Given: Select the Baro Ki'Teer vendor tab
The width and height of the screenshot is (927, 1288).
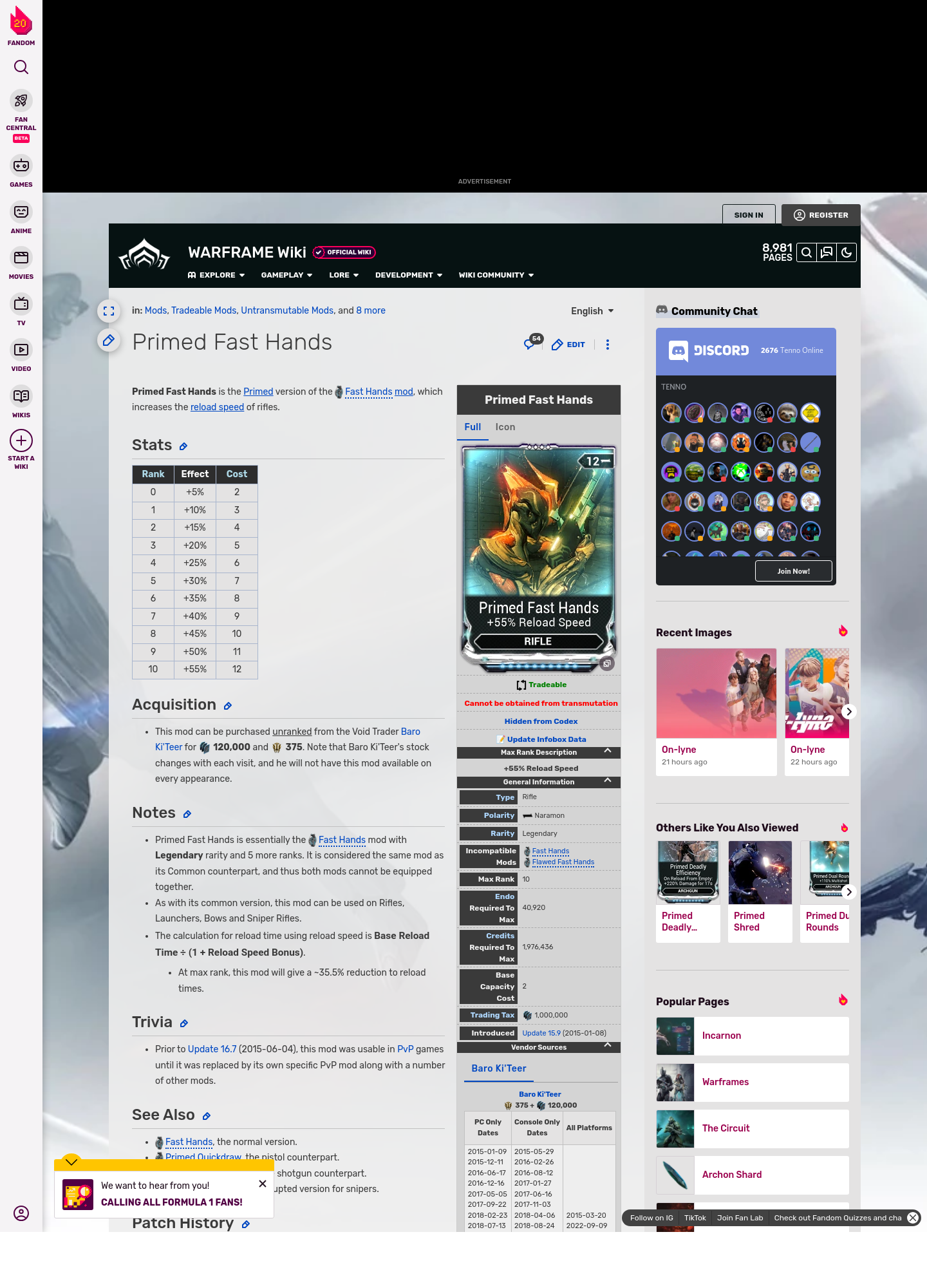Looking at the screenshot, I should click(x=499, y=1068).
